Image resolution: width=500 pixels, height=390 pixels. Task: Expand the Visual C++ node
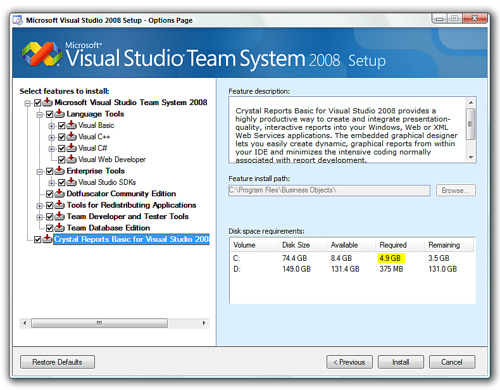point(51,137)
